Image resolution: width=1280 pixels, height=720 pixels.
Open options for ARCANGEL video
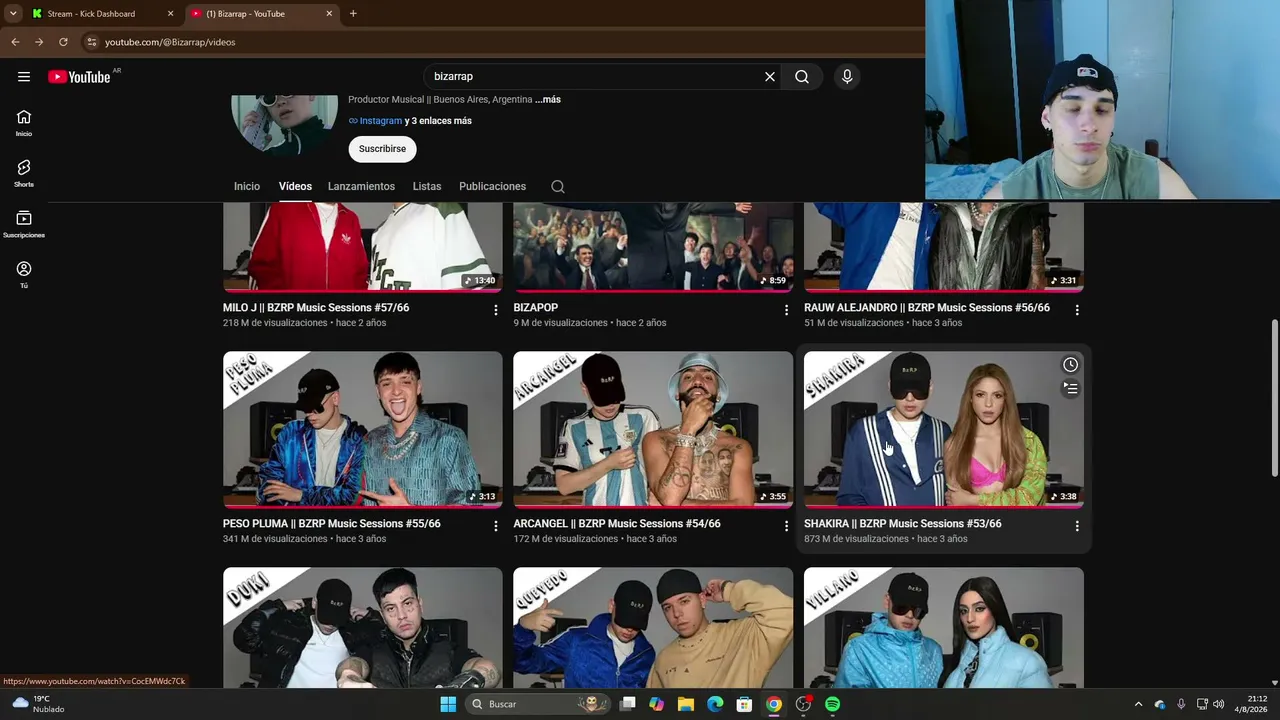pyautogui.click(x=786, y=526)
